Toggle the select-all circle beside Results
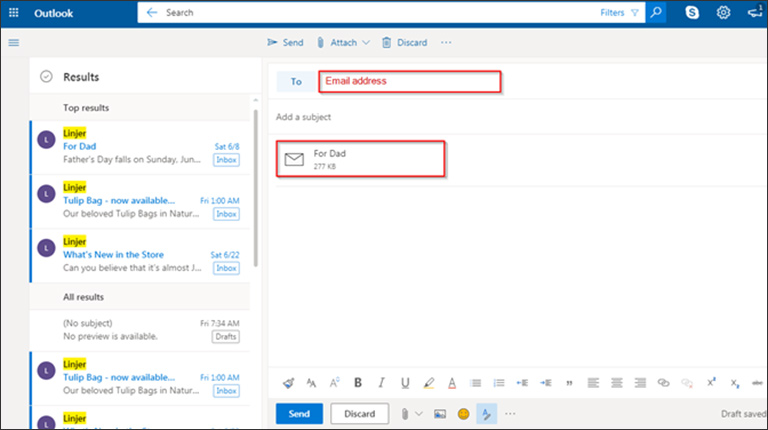The height and width of the screenshot is (430, 768). pyautogui.click(x=46, y=77)
